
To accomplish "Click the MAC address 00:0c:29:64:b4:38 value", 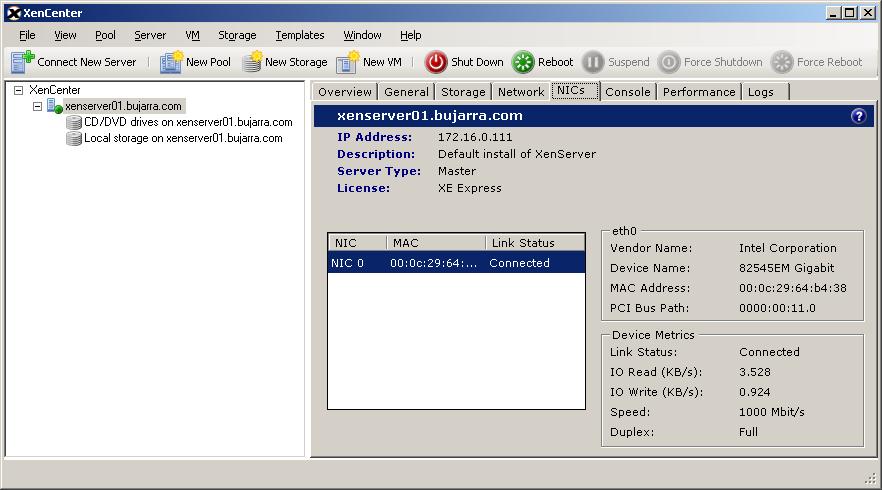I will tap(793, 288).
